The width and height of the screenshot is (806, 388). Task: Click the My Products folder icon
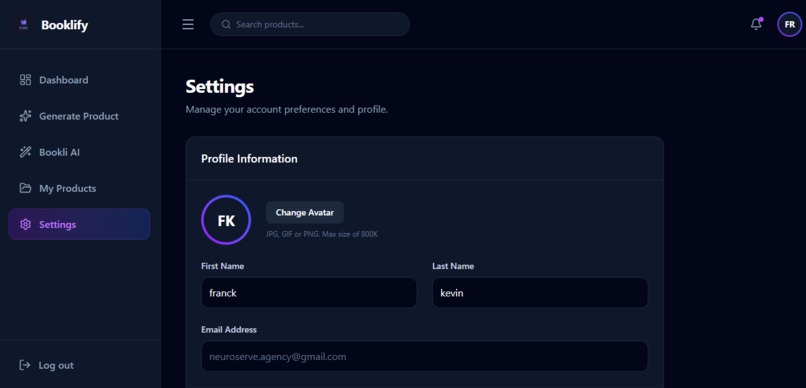coord(25,188)
